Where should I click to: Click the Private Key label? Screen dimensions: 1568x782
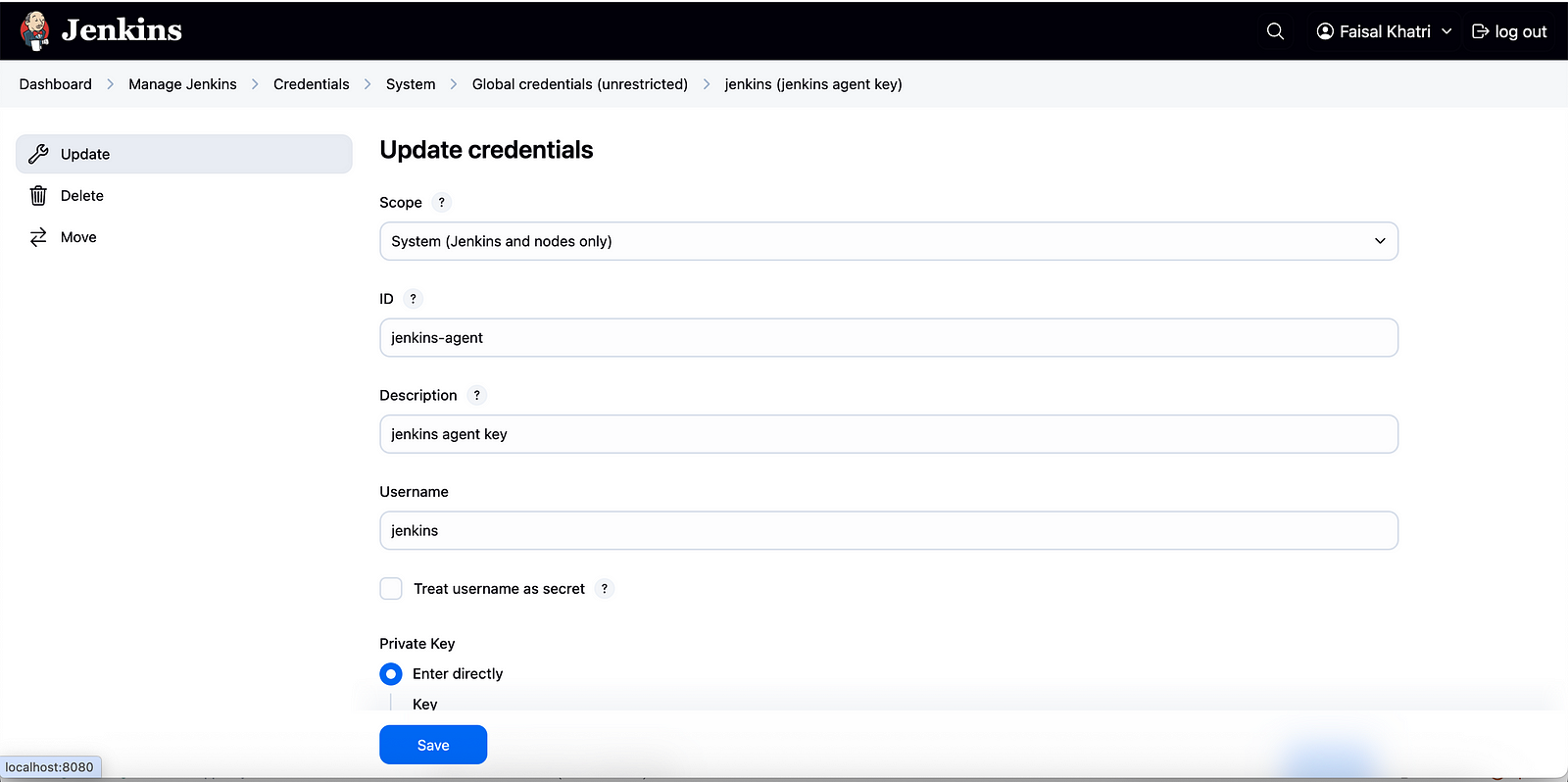417,644
